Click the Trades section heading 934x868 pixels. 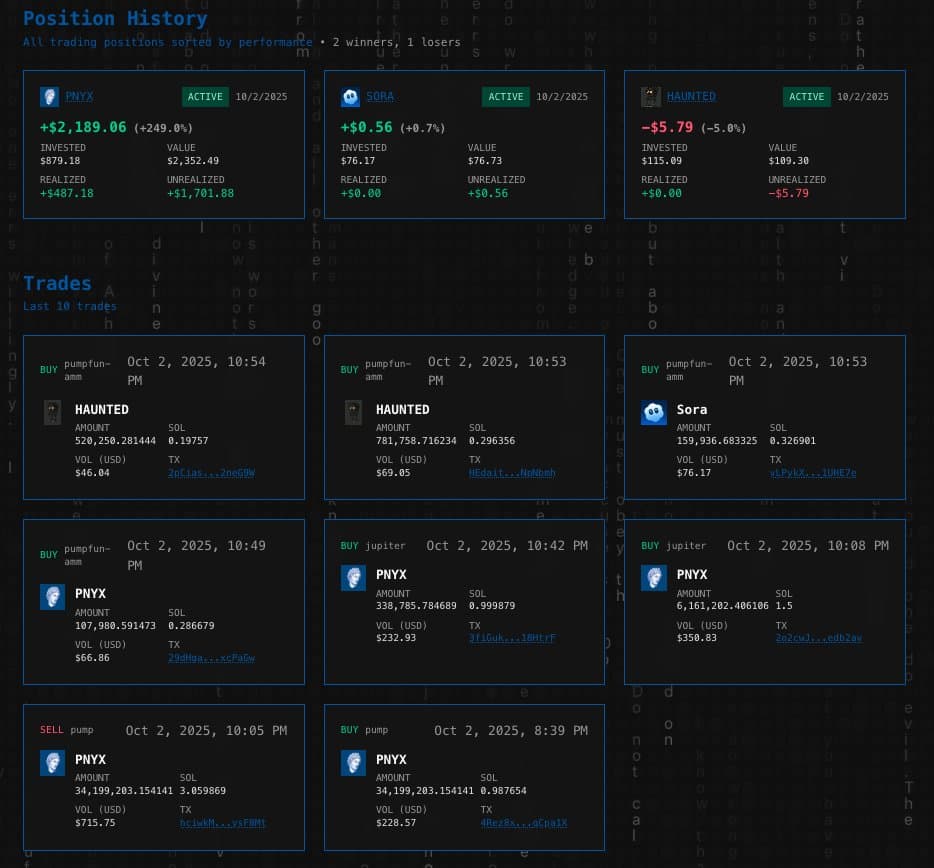pos(57,283)
